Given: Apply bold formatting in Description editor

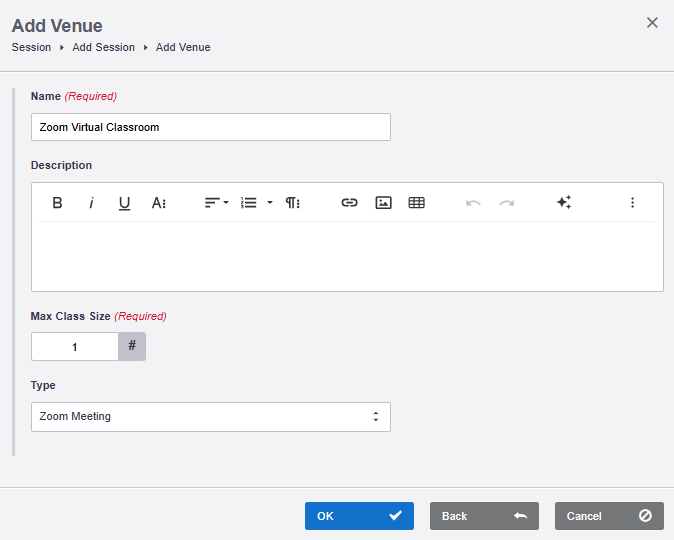Looking at the screenshot, I should pyautogui.click(x=57, y=202).
